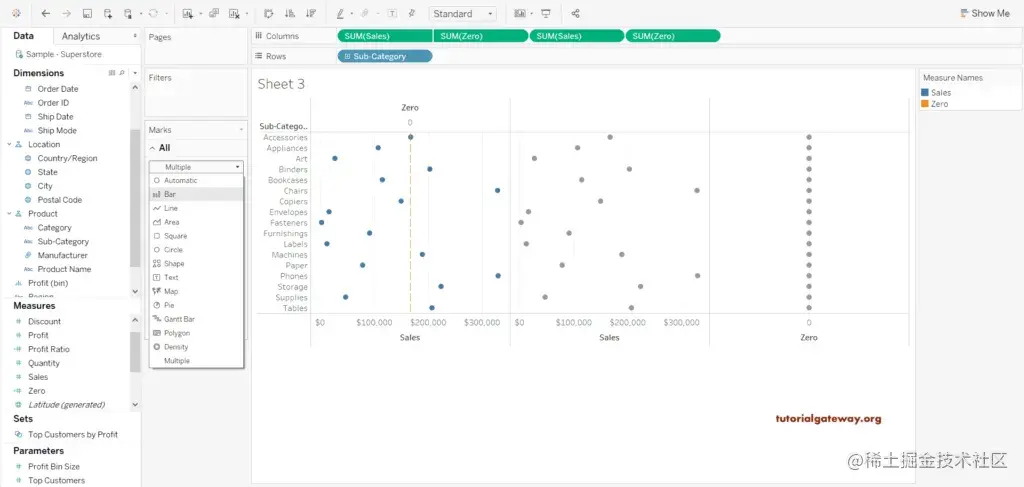Screen dimensions: 1024x487
Task: Choose Gantt Bar from mark type list
Action: (x=196, y=319)
